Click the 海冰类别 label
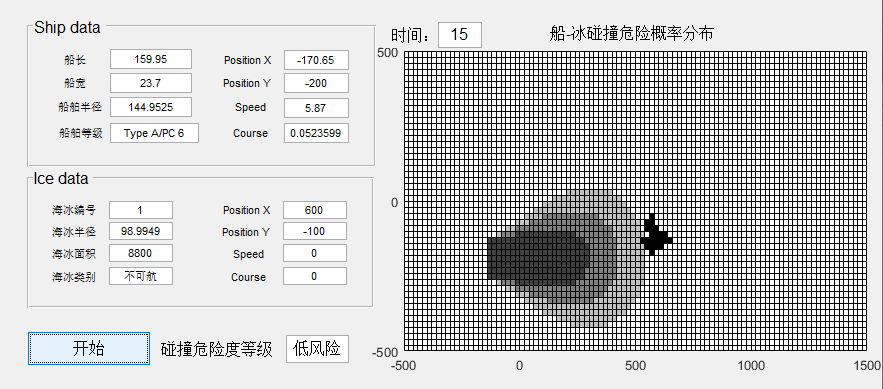883x389 pixels. pyautogui.click(x=74, y=277)
